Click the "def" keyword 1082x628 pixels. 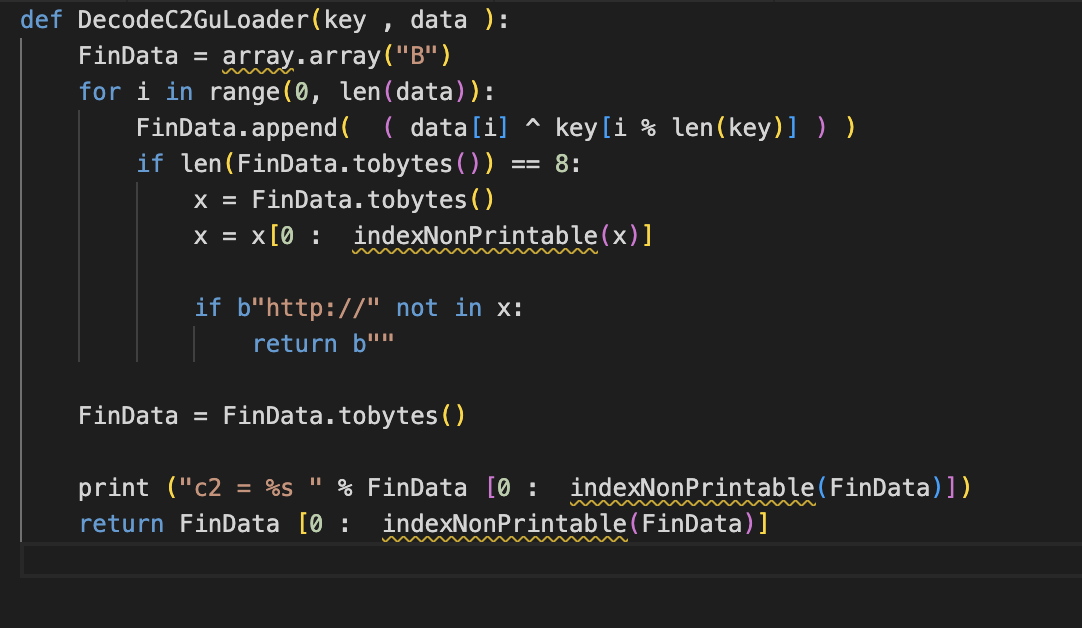click(x=41, y=20)
